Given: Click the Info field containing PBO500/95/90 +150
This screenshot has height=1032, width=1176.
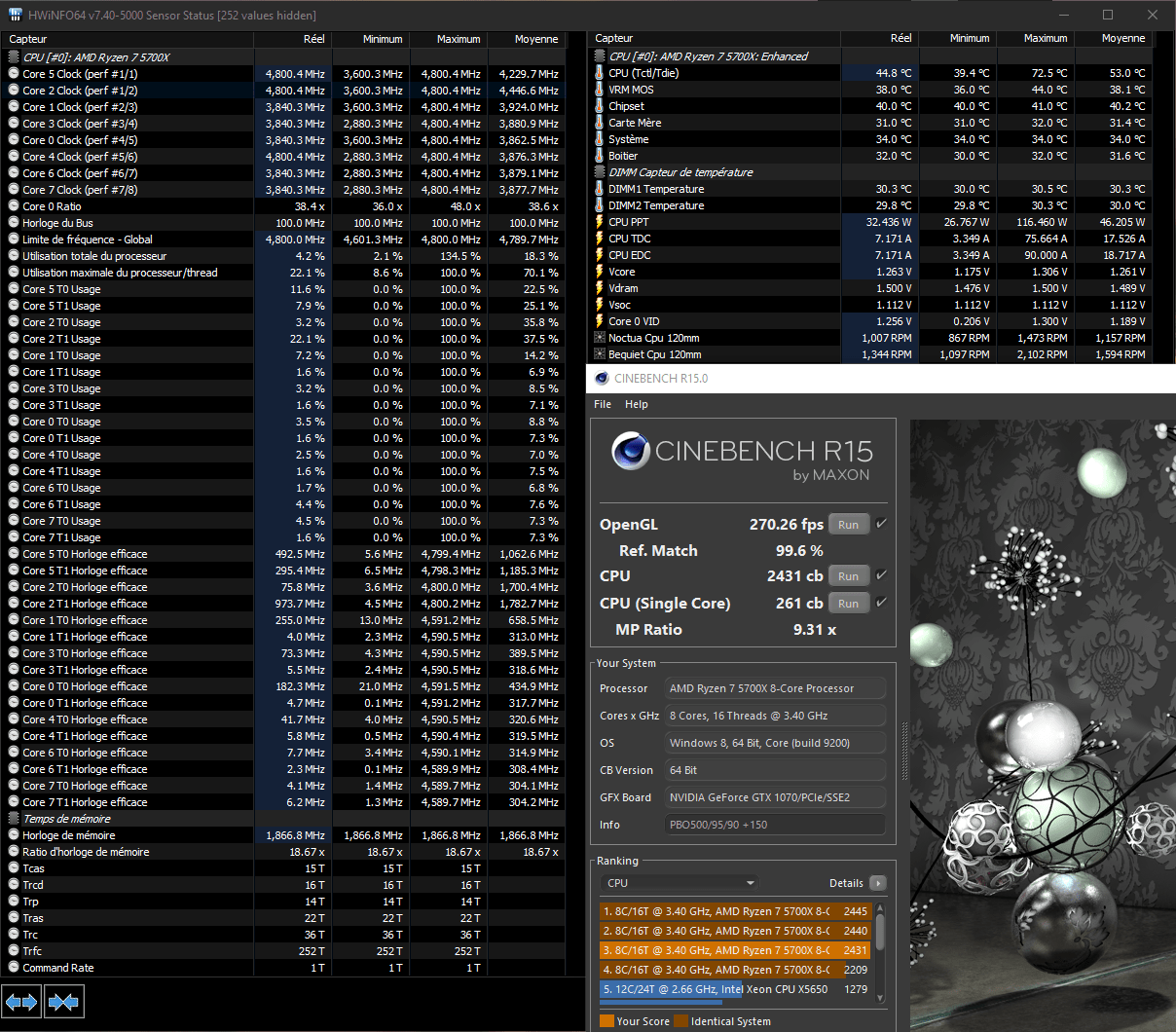Looking at the screenshot, I should [x=776, y=825].
